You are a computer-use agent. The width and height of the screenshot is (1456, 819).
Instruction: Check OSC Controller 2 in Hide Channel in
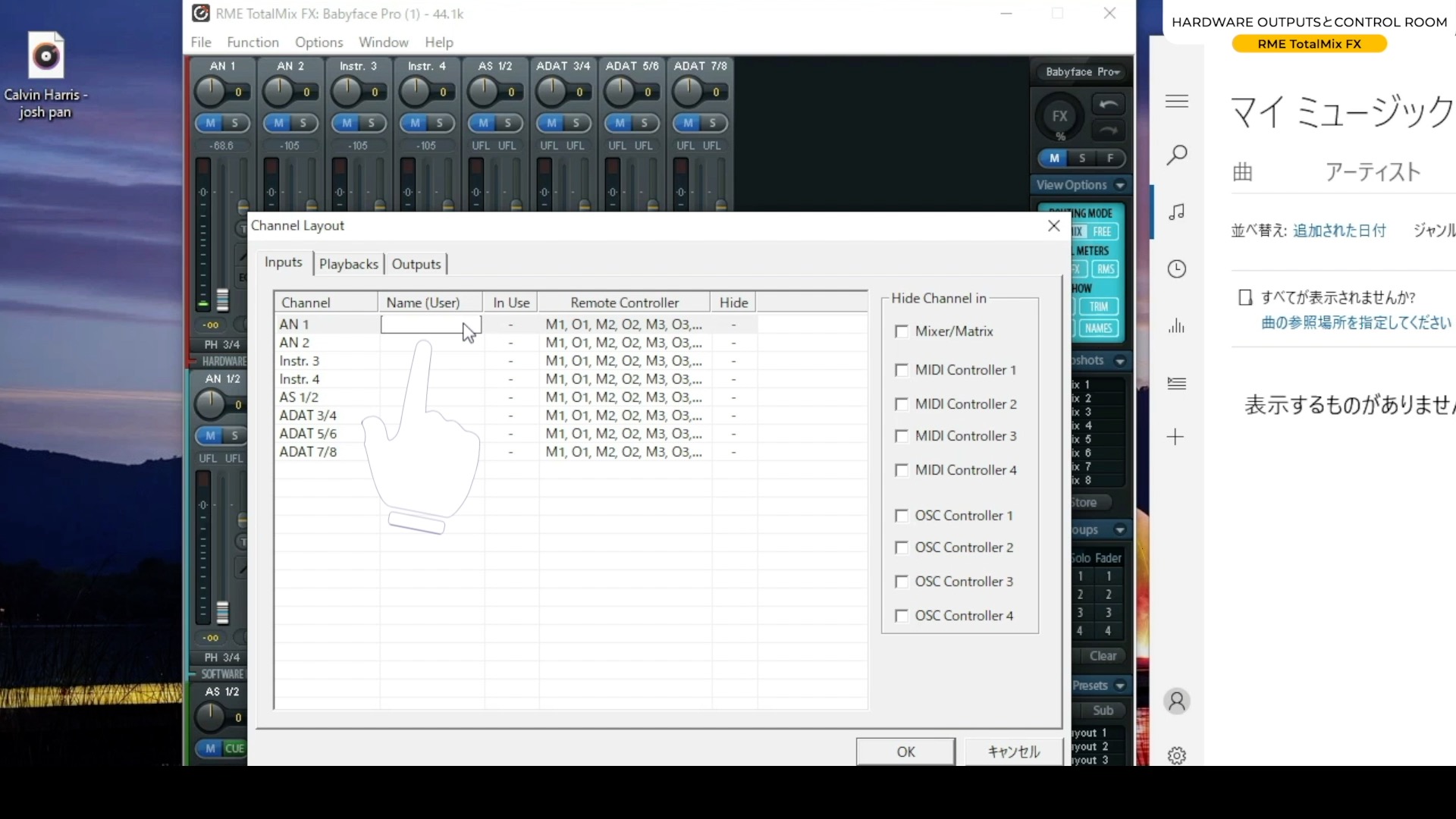pos(902,547)
